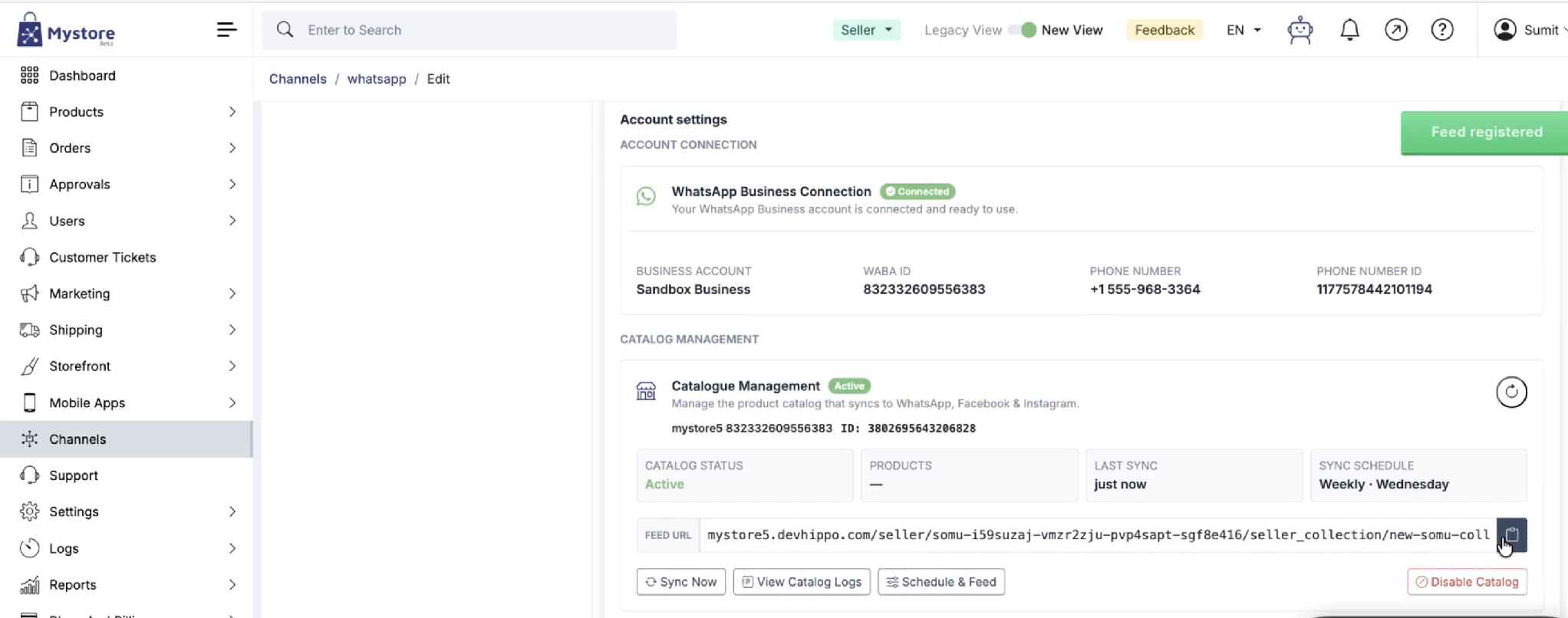
Task: Click the Orders document icon
Action: 29,148
